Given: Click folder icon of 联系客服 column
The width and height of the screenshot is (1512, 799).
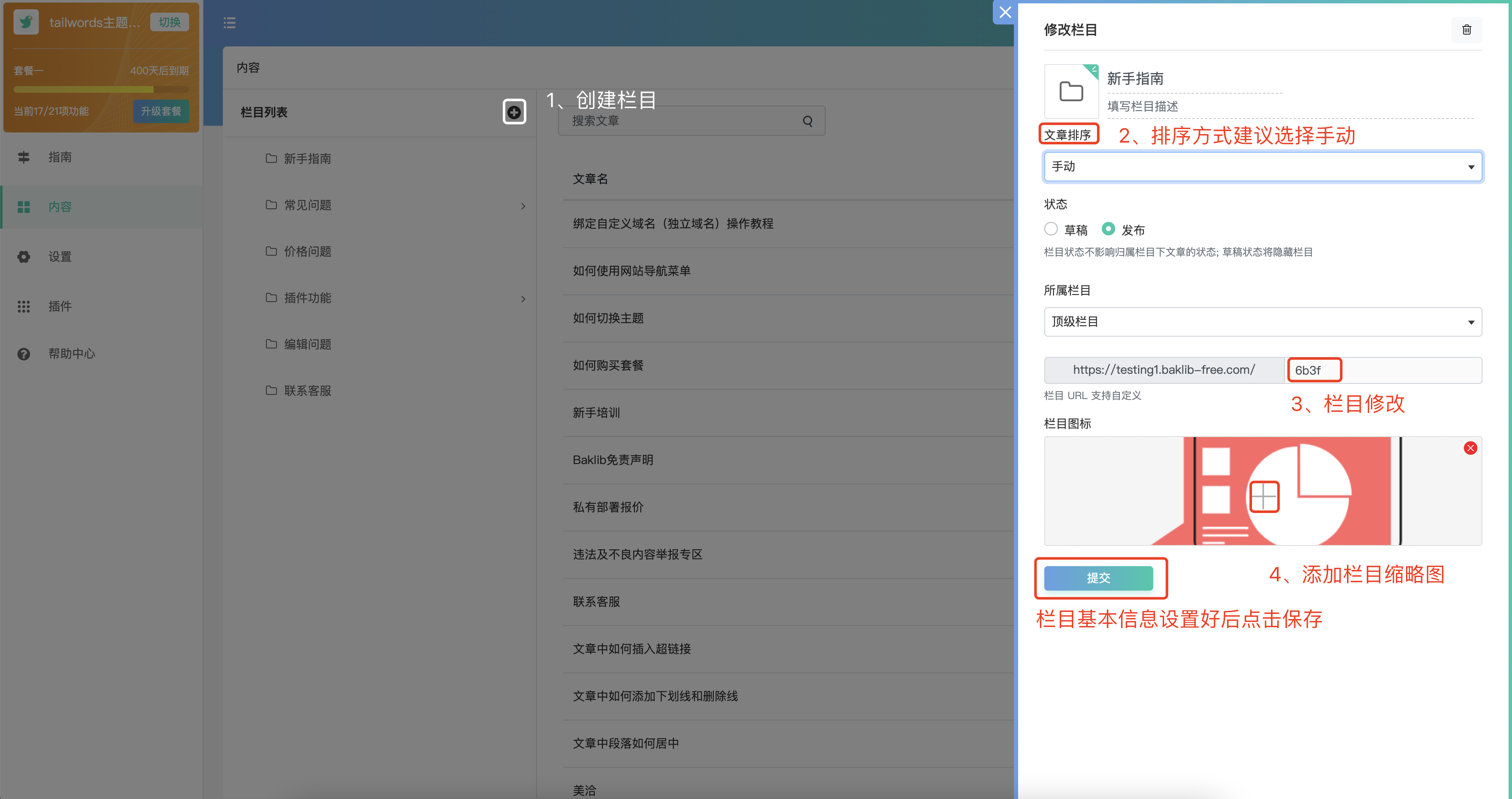Looking at the screenshot, I should (271, 390).
